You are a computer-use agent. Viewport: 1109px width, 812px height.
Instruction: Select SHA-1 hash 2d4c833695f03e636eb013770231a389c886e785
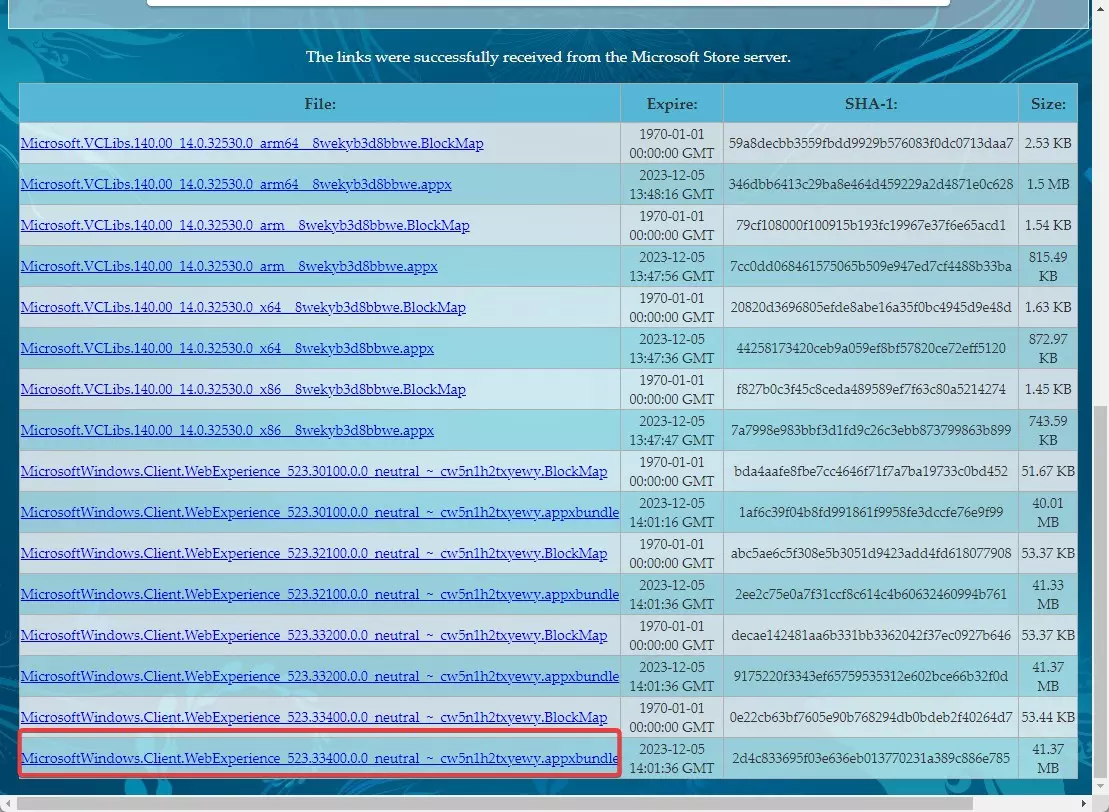point(871,758)
